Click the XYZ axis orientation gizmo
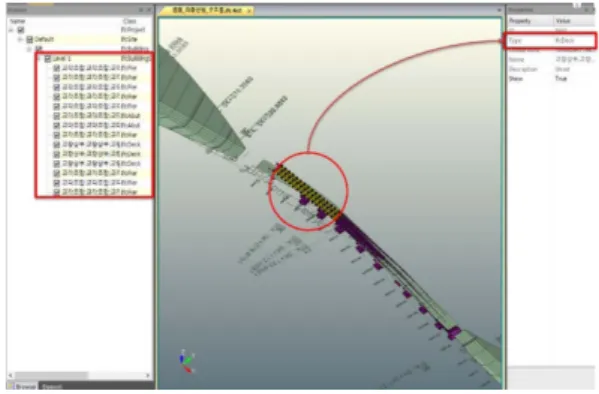 click(186, 361)
